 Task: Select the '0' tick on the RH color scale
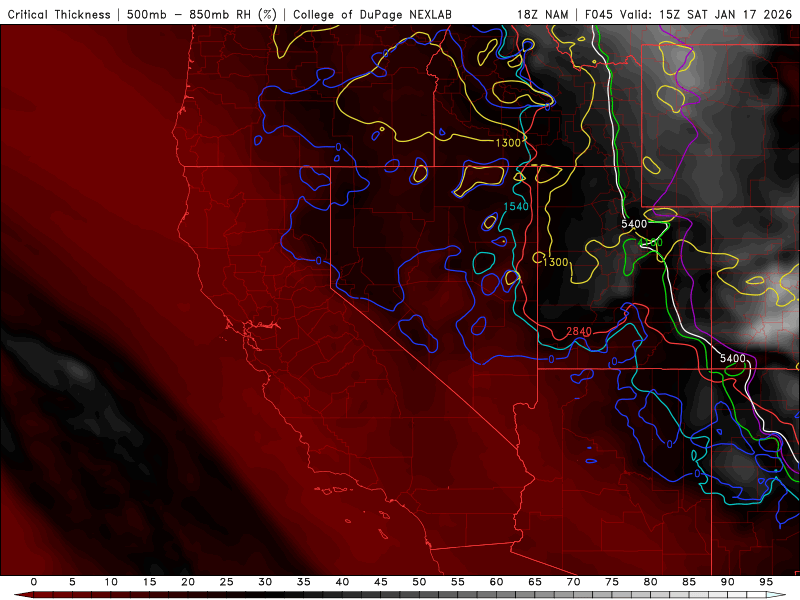pos(34,582)
